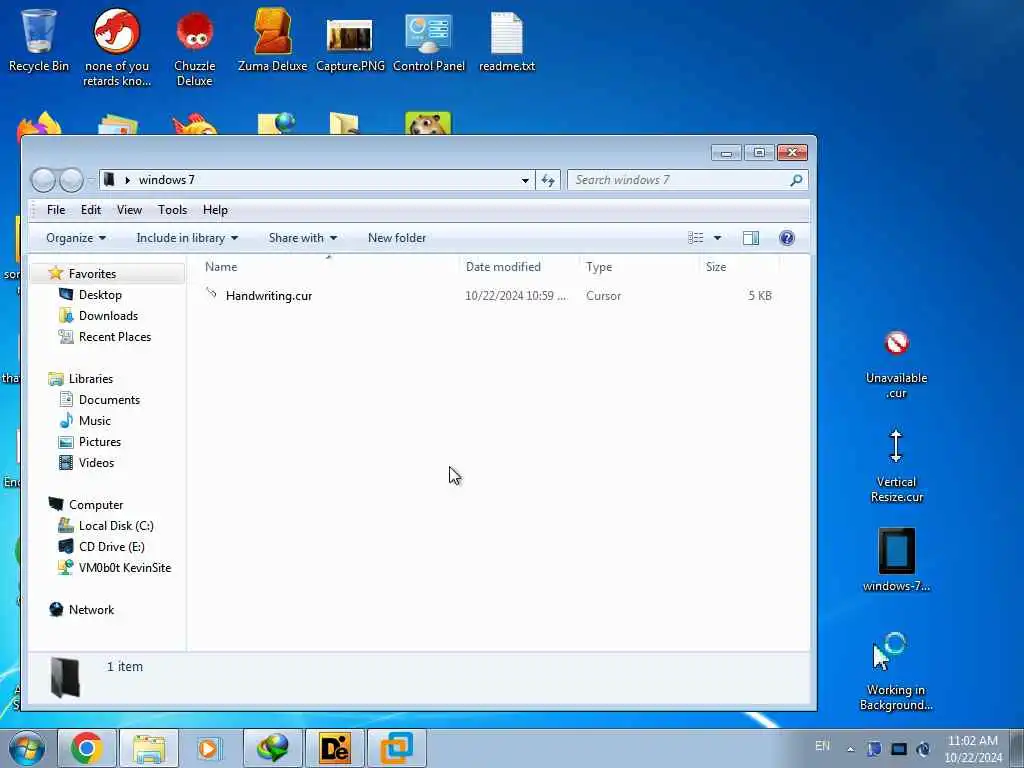Open the media player taskbar icon
The image size is (1024, 768).
tap(210, 748)
